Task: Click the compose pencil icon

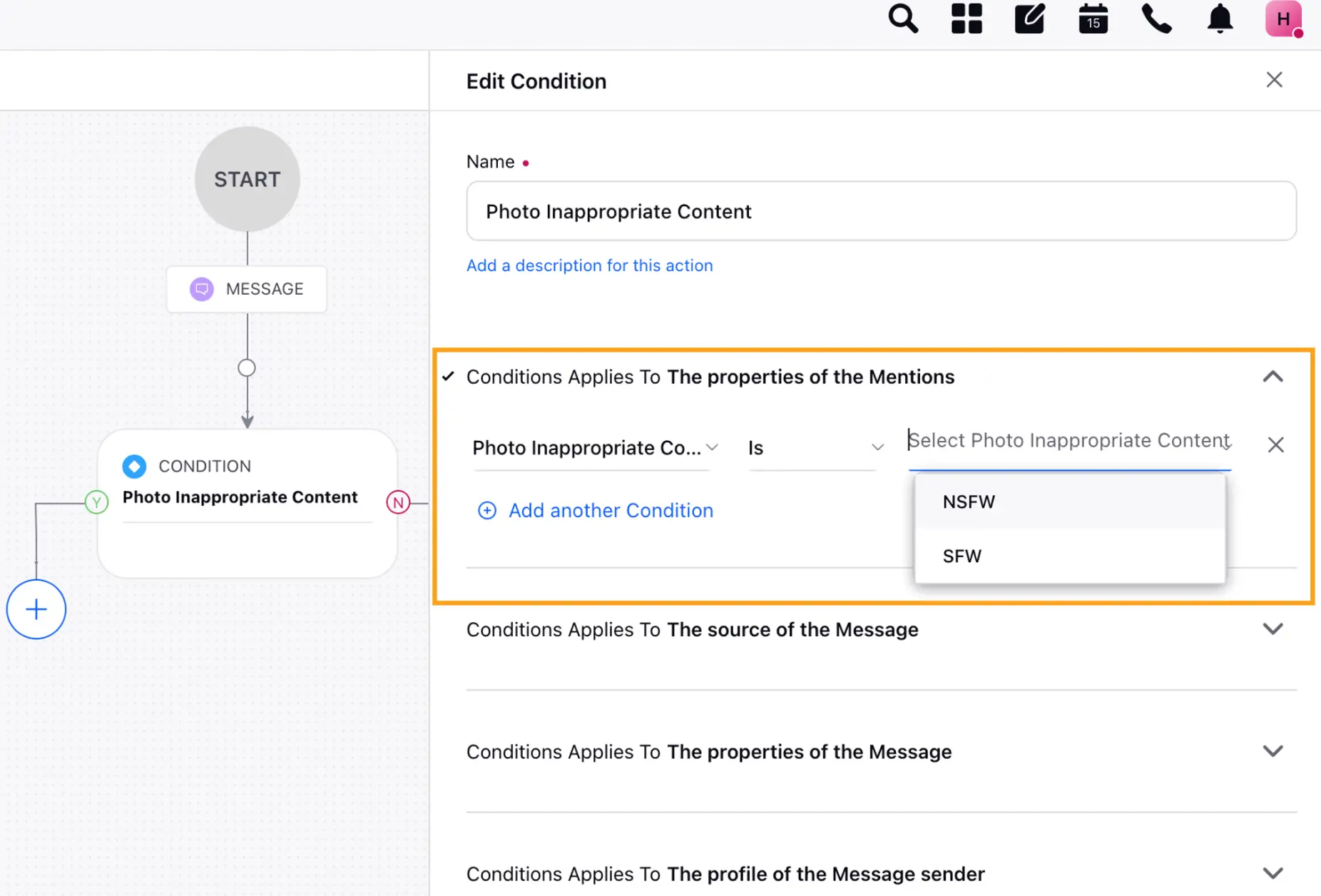Action: click(1029, 19)
